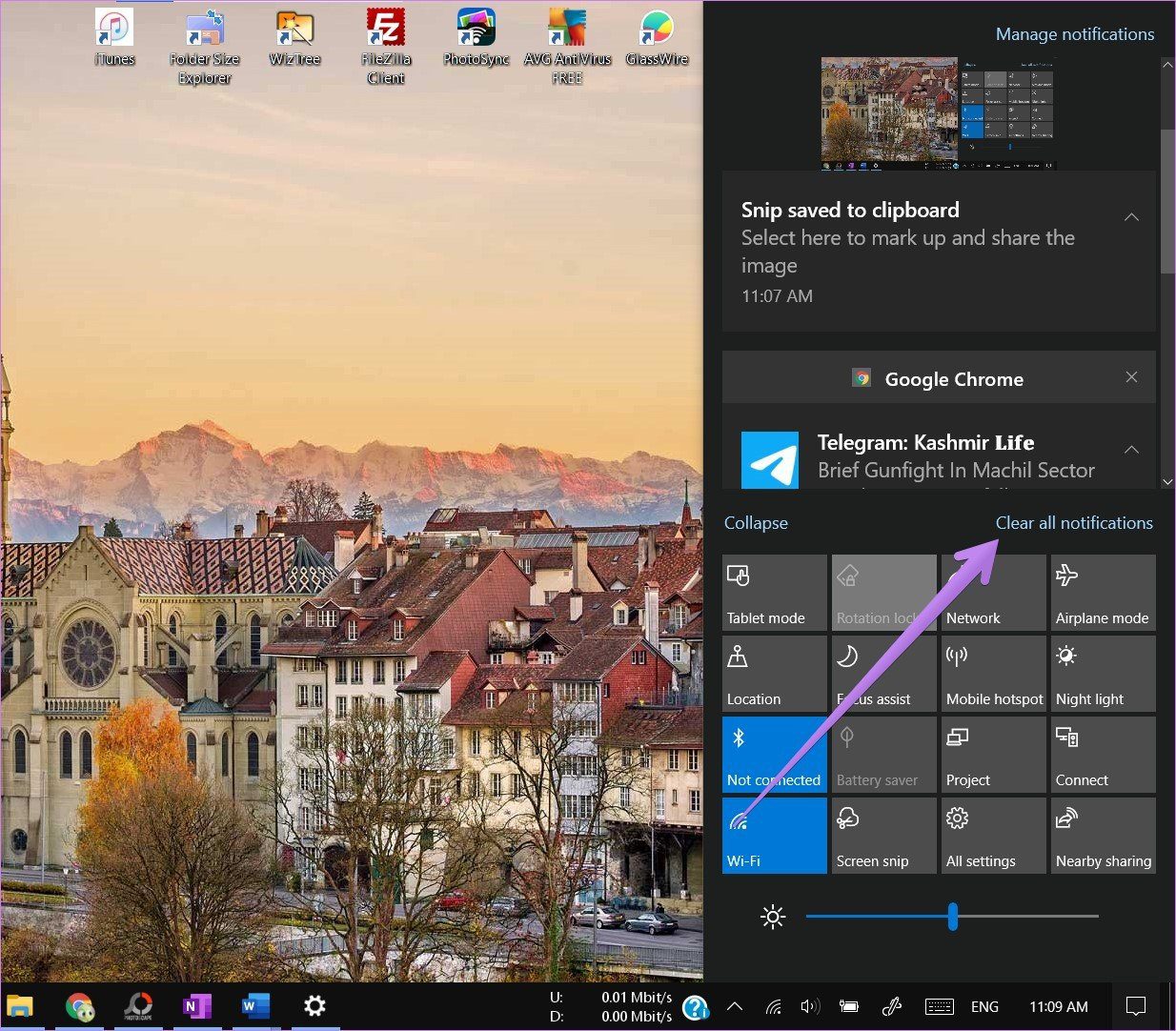This screenshot has height=1031, width=1176.
Task: Turn off Wi-Fi quick action
Action: pos(774,836)
